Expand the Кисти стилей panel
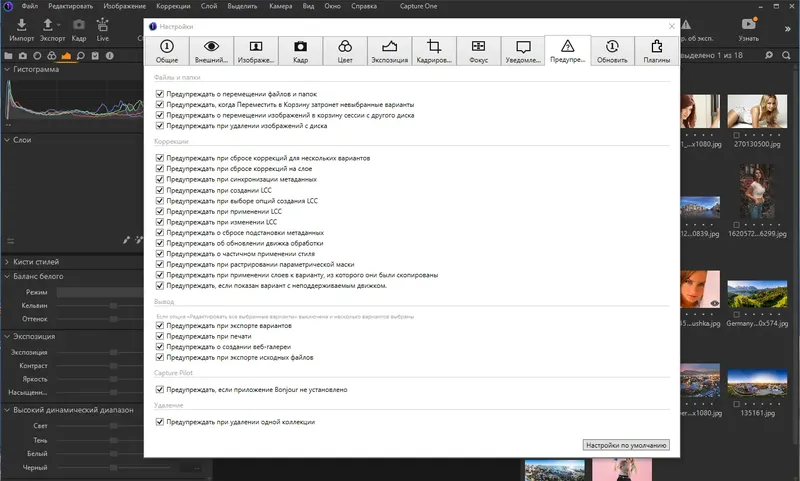This screenshot has height=481, width=800. pos(7,262)
